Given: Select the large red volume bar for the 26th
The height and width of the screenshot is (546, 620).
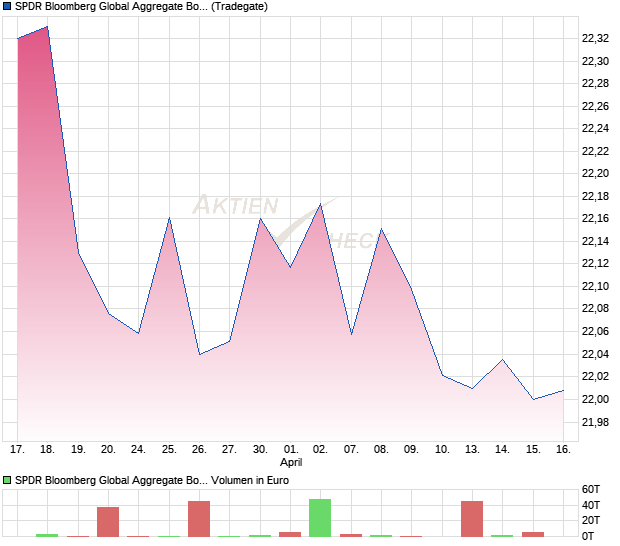Looking at the screenshot, I should click(199, 519).
